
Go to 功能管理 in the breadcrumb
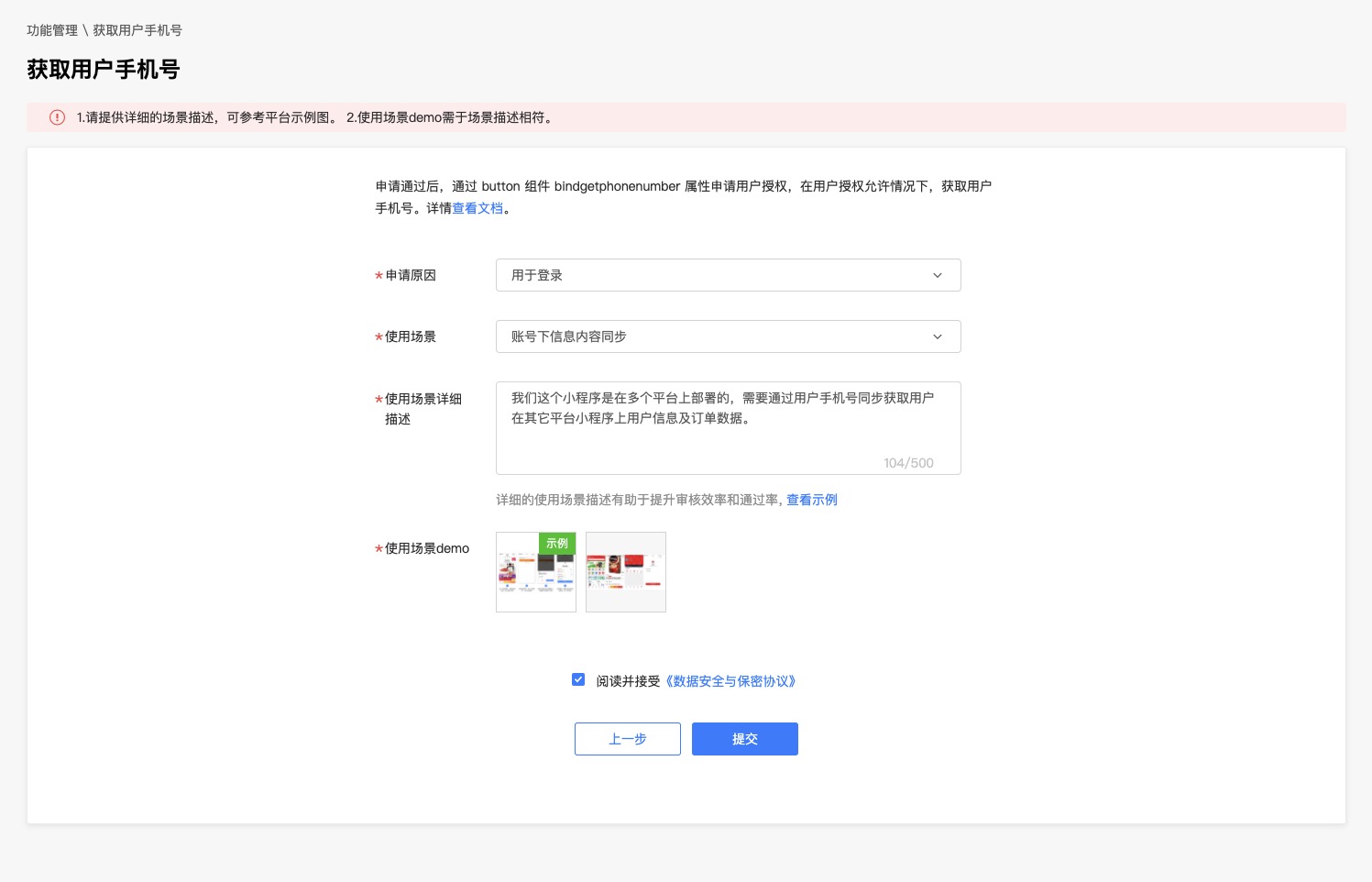pyautogui.click(x=52, y=30)
